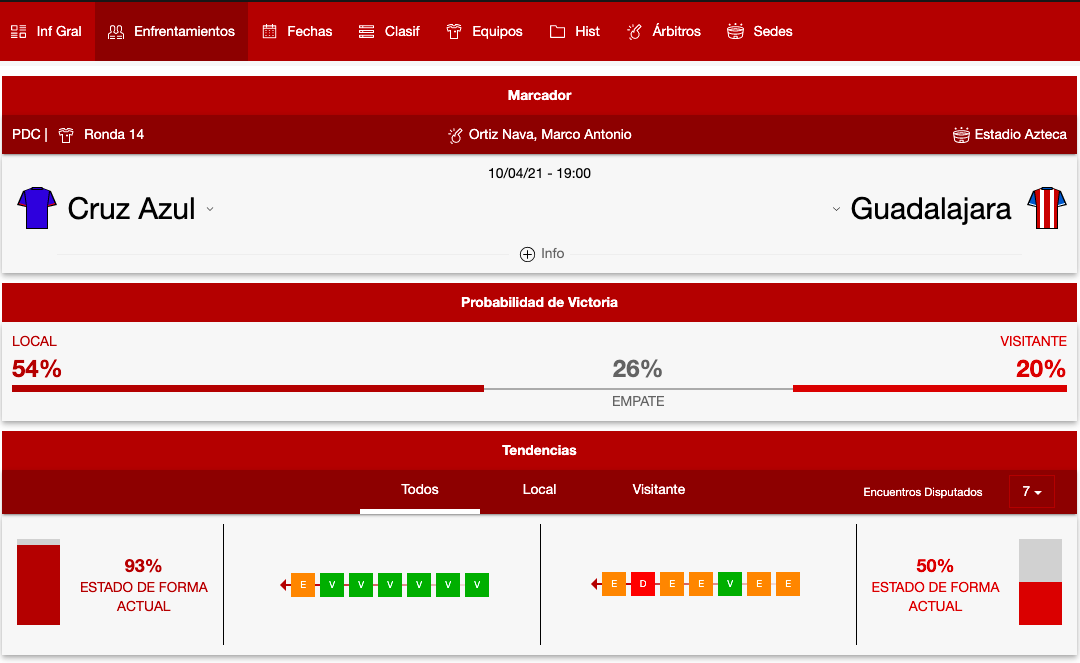
Task: Click the 20% visitor probability value
Action: (x=1041, y=369)
